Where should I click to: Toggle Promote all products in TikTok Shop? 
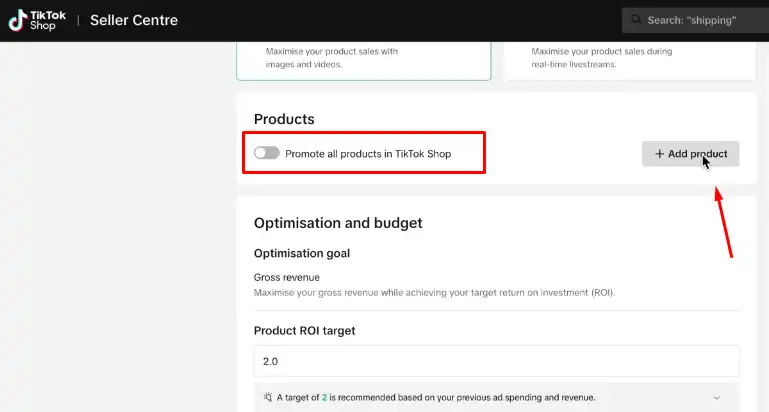(x=267, y=153)
